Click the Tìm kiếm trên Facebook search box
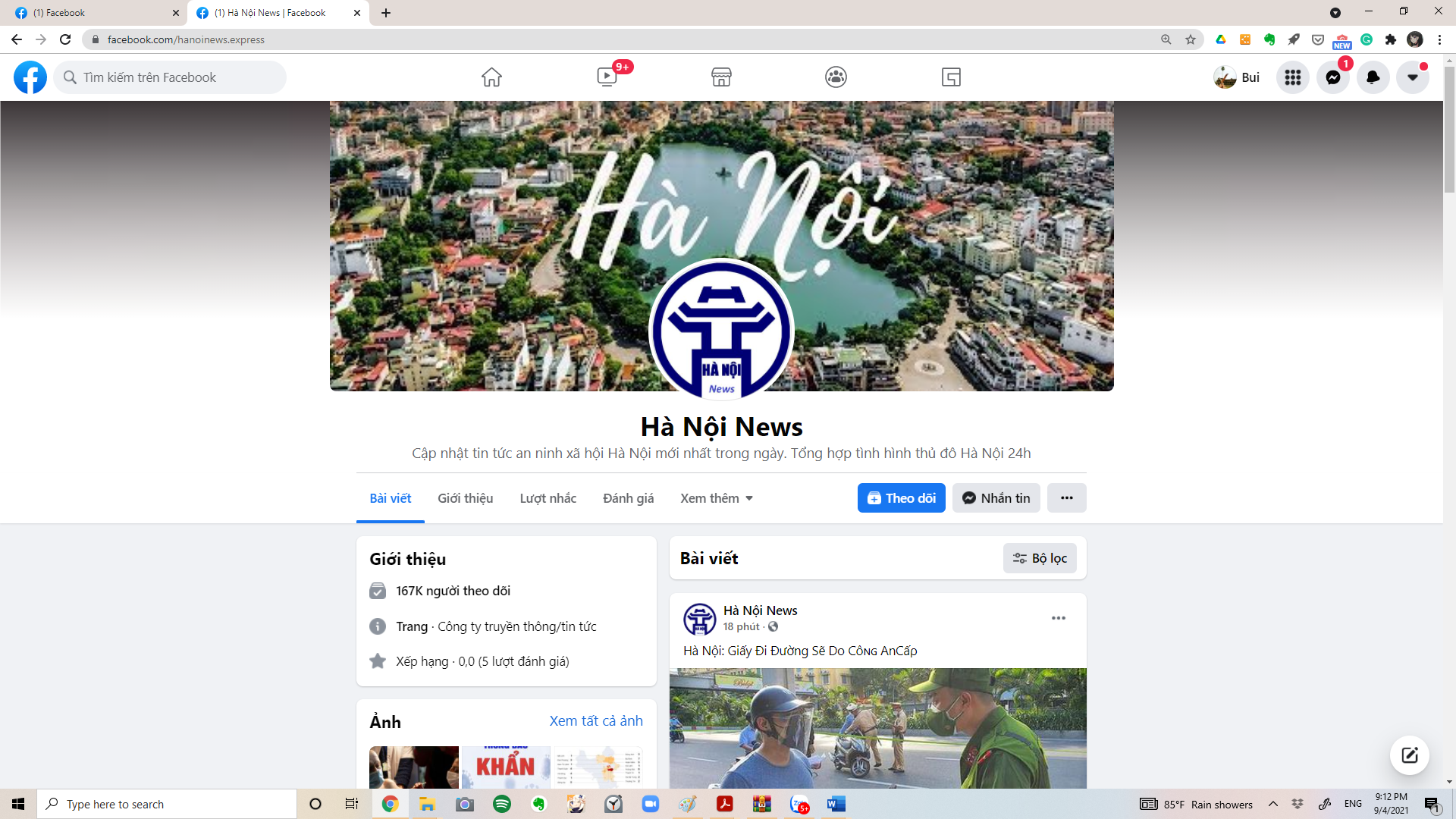Image resolution: width=1456 pixels, height=819 pixels. (x=170, y=77)
